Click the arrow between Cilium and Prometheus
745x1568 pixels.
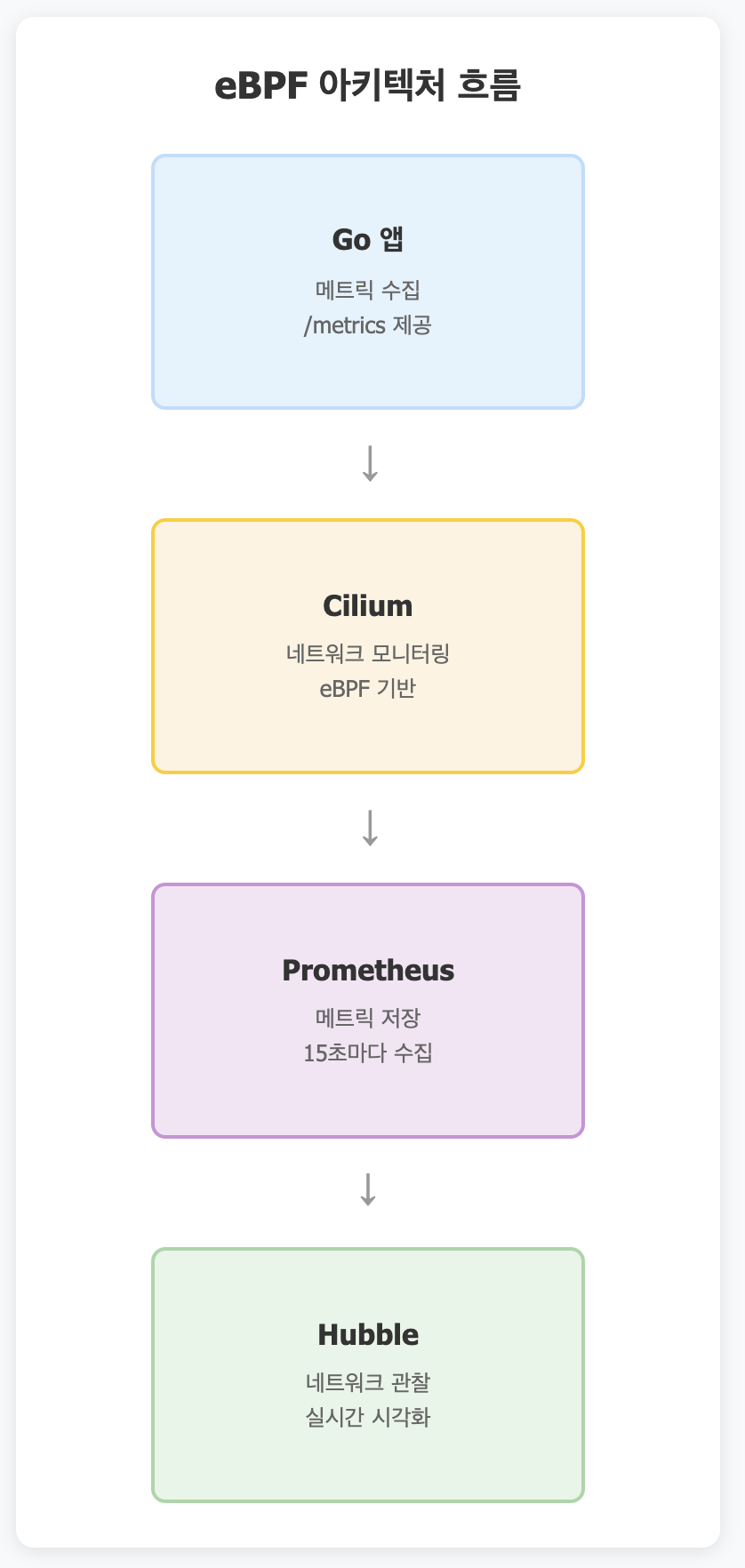coord(370,828)
